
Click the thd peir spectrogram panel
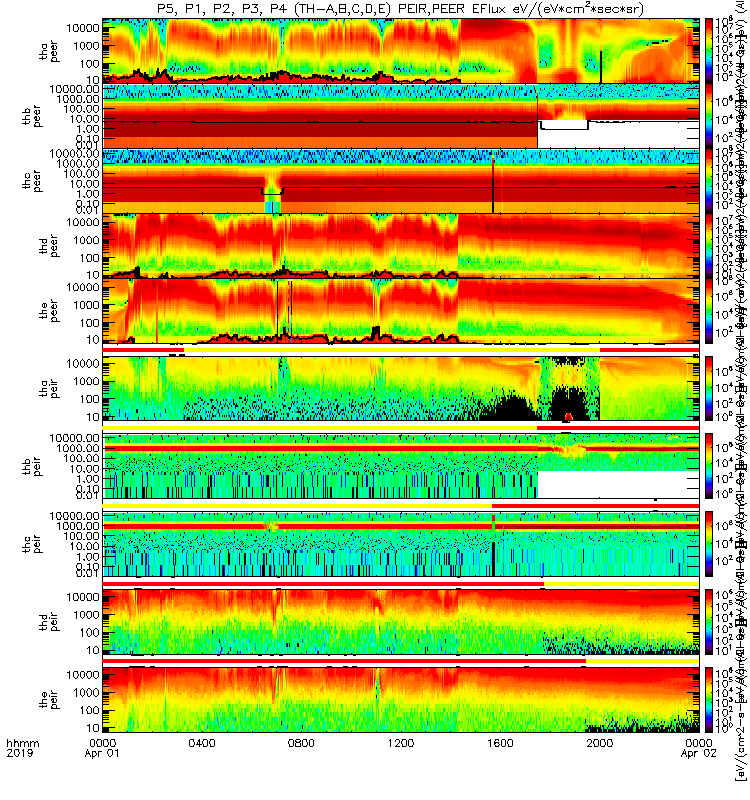pyautogui.click(x=401, y=621)
